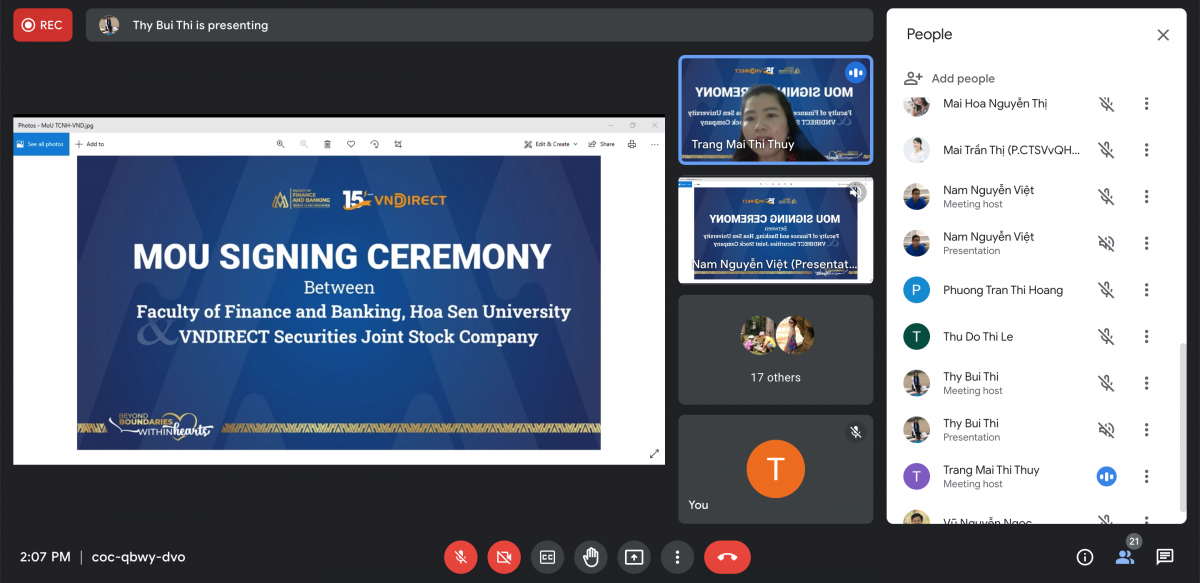Mute audio of Thy Bui Thi presentation
The height and width of the screenshot is (583, 1200).
[x=1106, y=430]
